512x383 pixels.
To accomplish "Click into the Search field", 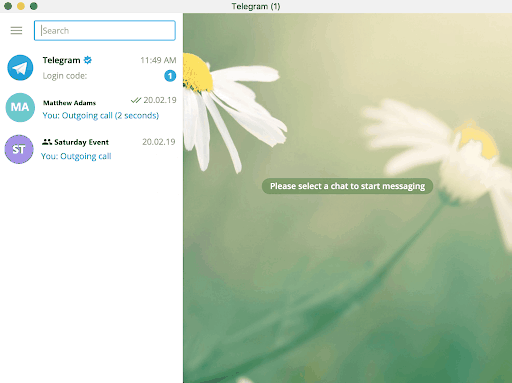I will (105, 31).
